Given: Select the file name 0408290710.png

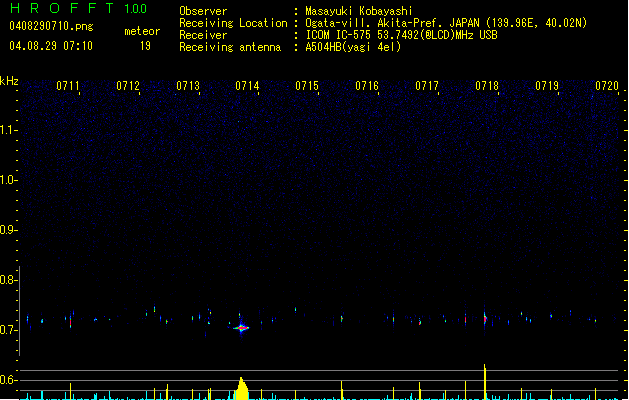Looking at the screenshot, I should [51, 27].
